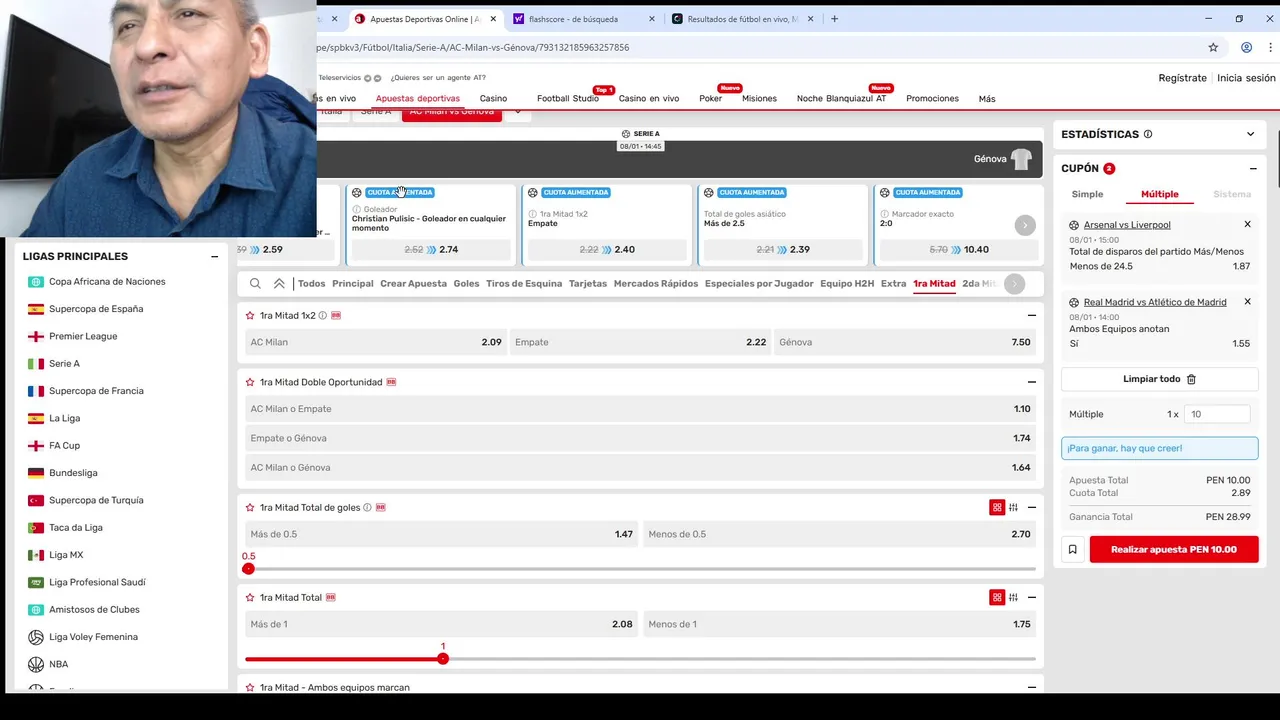Switch to the Tarjetas market tab
This screenshot has height=720, width=1280.
pos(588,284)
